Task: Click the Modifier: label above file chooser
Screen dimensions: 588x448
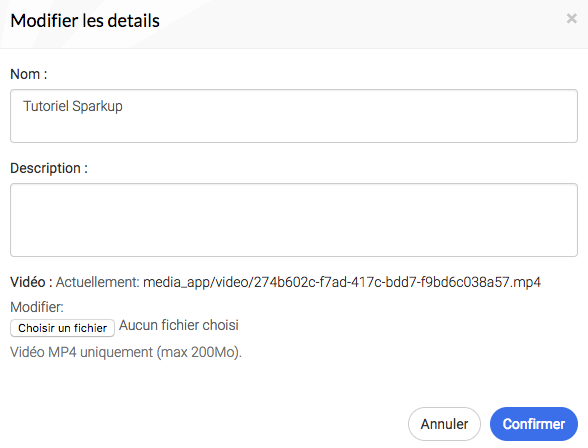Action: (x=37, y=307)
